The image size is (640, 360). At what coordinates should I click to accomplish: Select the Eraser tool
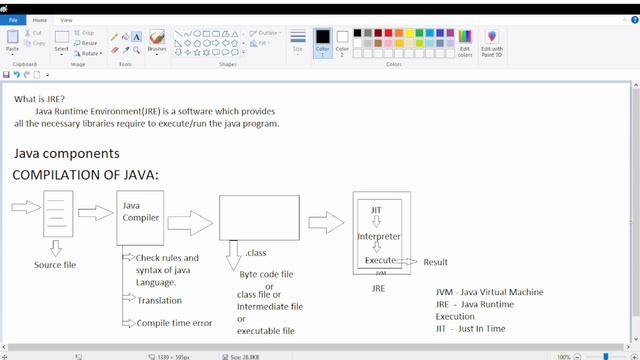(x=114, y=50)
